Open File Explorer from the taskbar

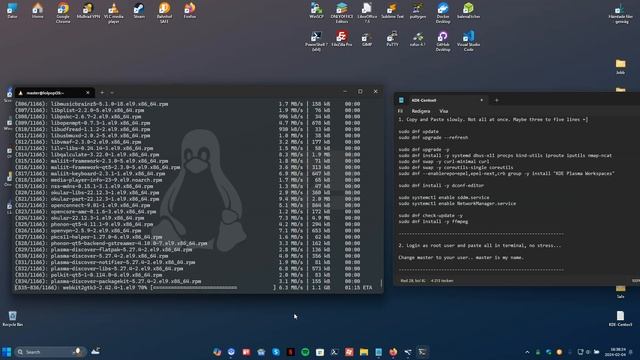[x=364, y=352]
